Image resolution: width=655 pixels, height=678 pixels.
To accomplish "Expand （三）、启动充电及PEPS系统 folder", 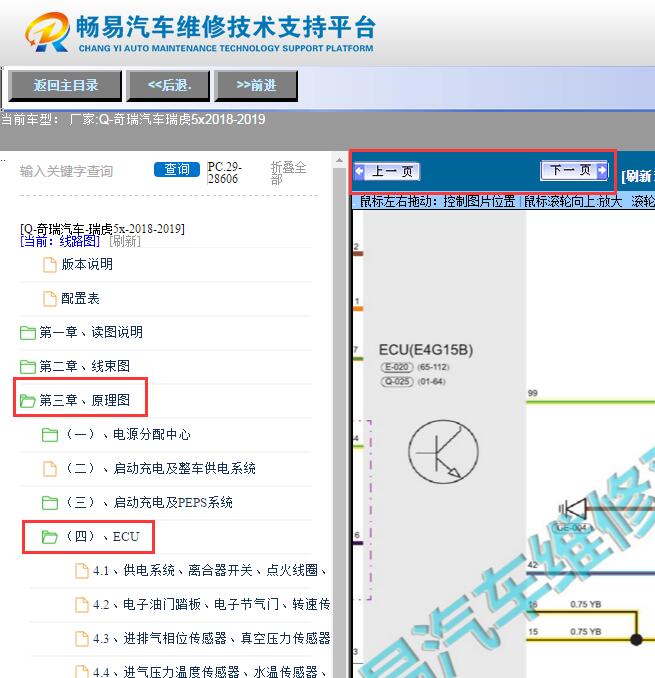I will (x=149, y=502).
